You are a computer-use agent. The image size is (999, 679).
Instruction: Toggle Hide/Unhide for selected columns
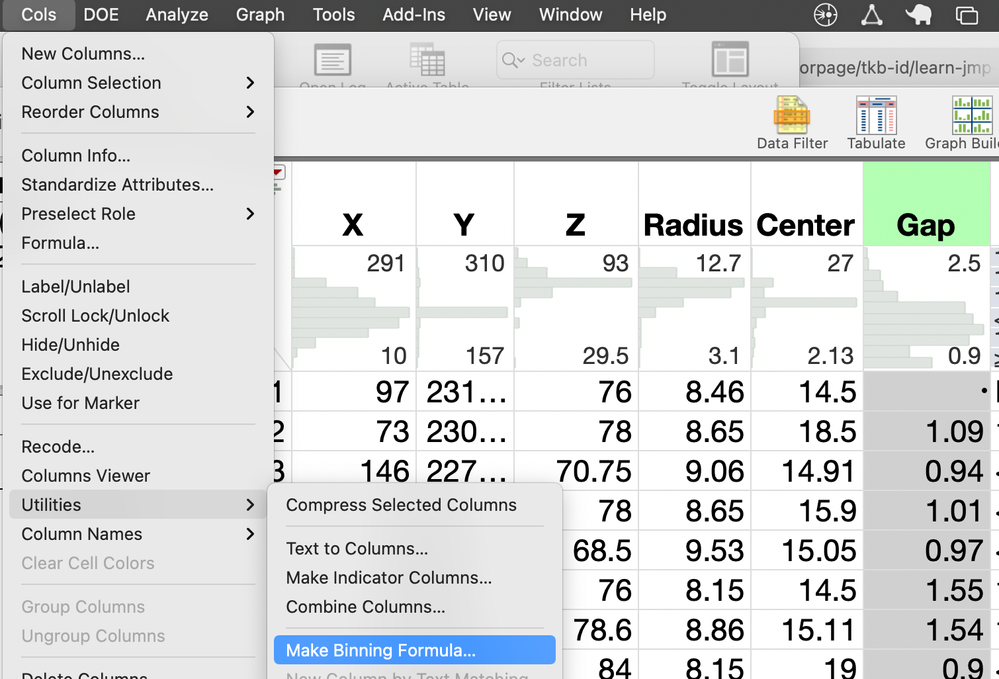70,345
